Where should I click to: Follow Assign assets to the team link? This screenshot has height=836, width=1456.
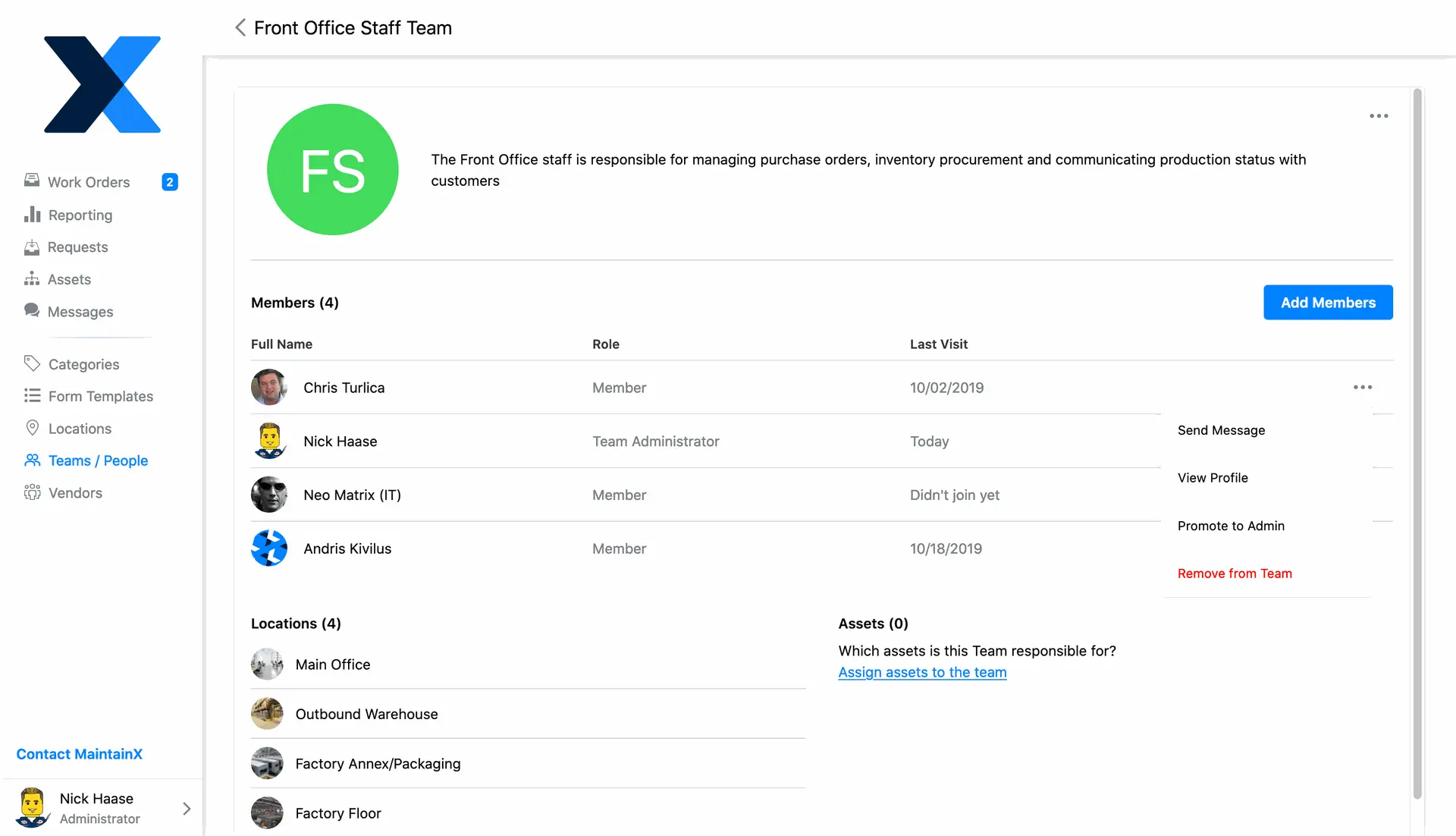click(x=922, y=672)
